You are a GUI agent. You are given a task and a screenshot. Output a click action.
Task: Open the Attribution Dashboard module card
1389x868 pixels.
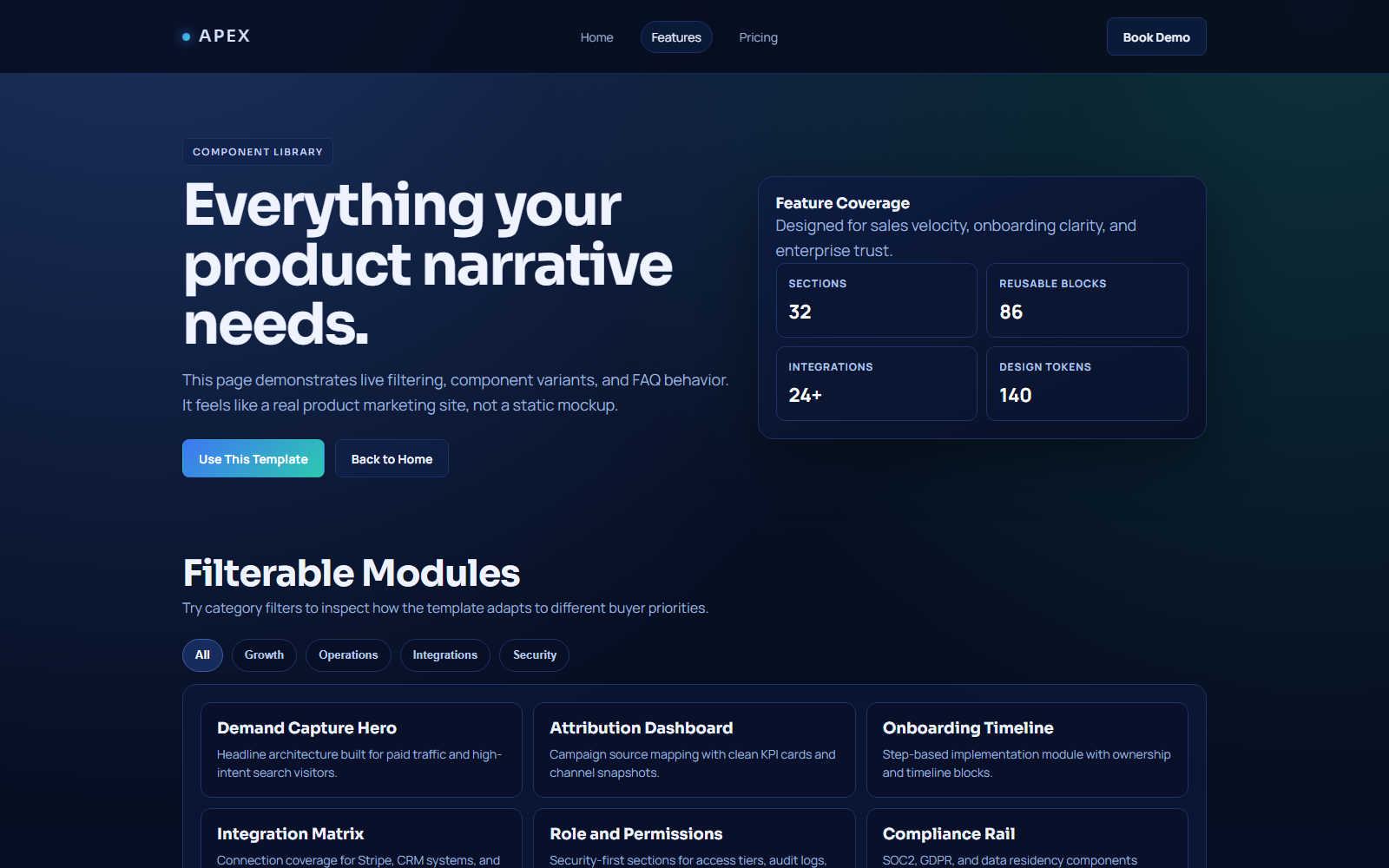tap(694, 749)
